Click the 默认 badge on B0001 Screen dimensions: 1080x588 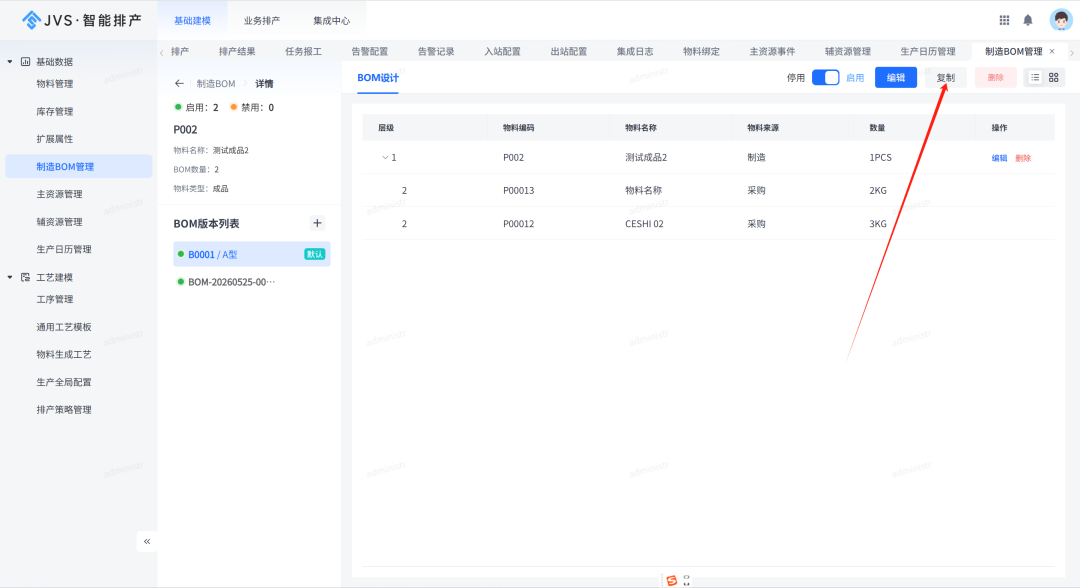[315, 254]
